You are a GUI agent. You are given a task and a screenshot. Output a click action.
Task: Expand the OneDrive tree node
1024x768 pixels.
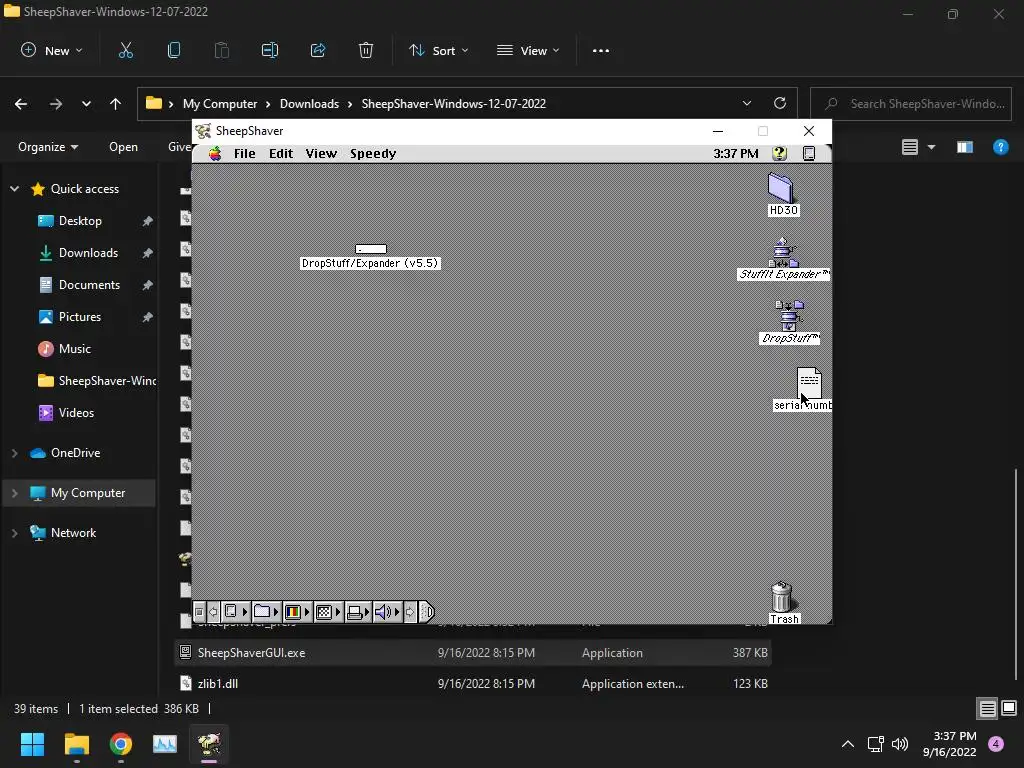[x=14, y=453]
